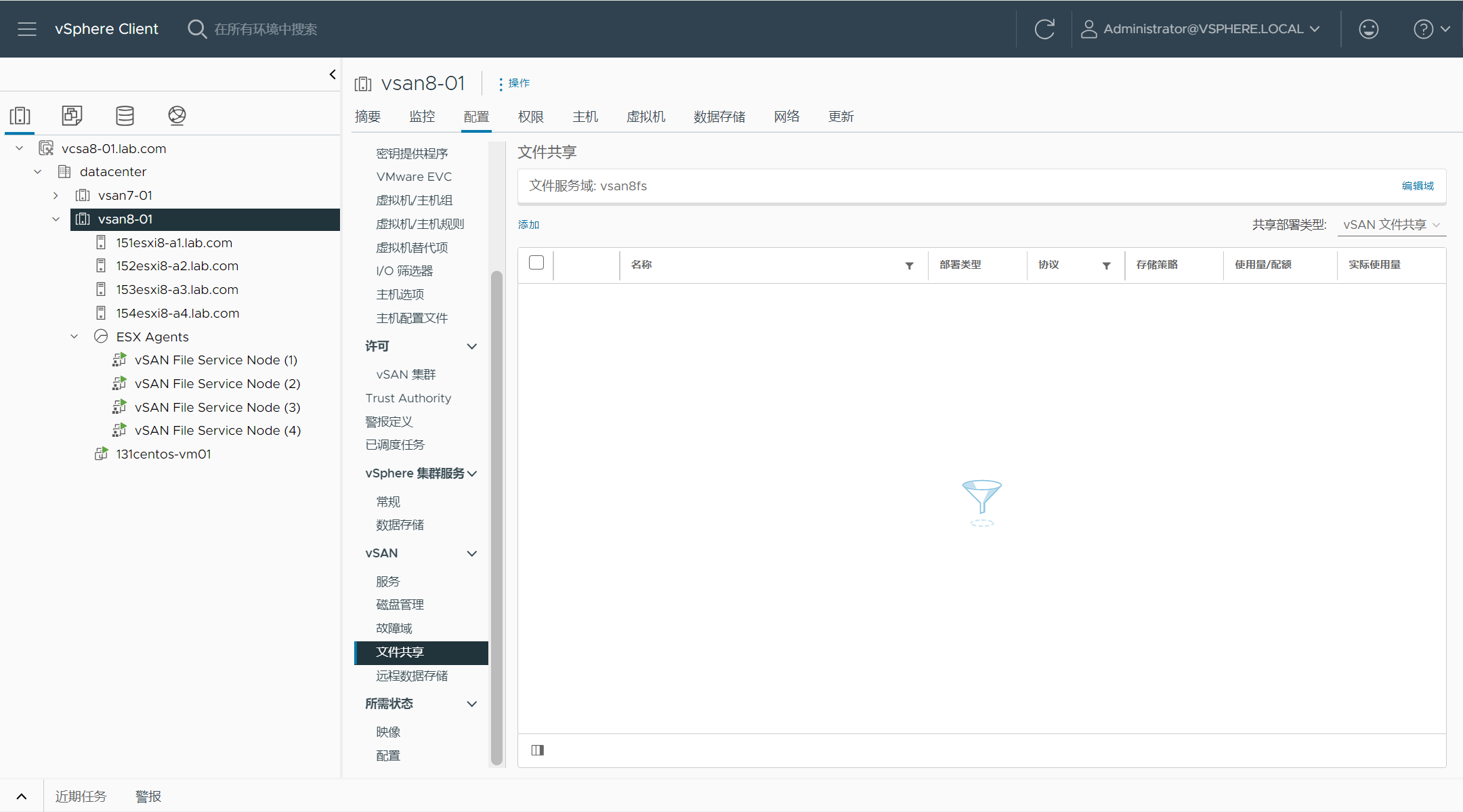Toggle the select-all shares checkbox

point(536,263)
